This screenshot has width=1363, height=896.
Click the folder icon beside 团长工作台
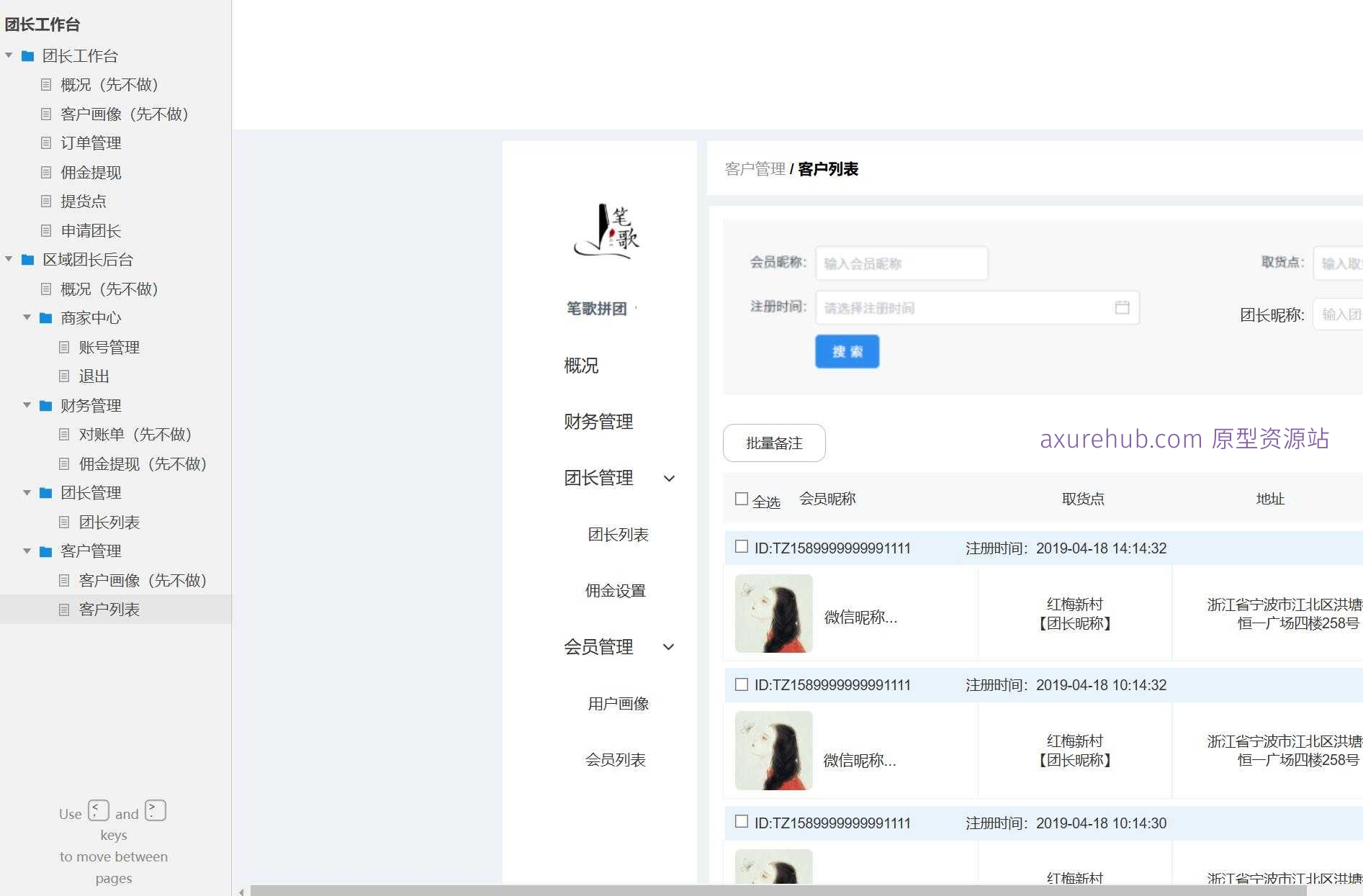point(28,55)
